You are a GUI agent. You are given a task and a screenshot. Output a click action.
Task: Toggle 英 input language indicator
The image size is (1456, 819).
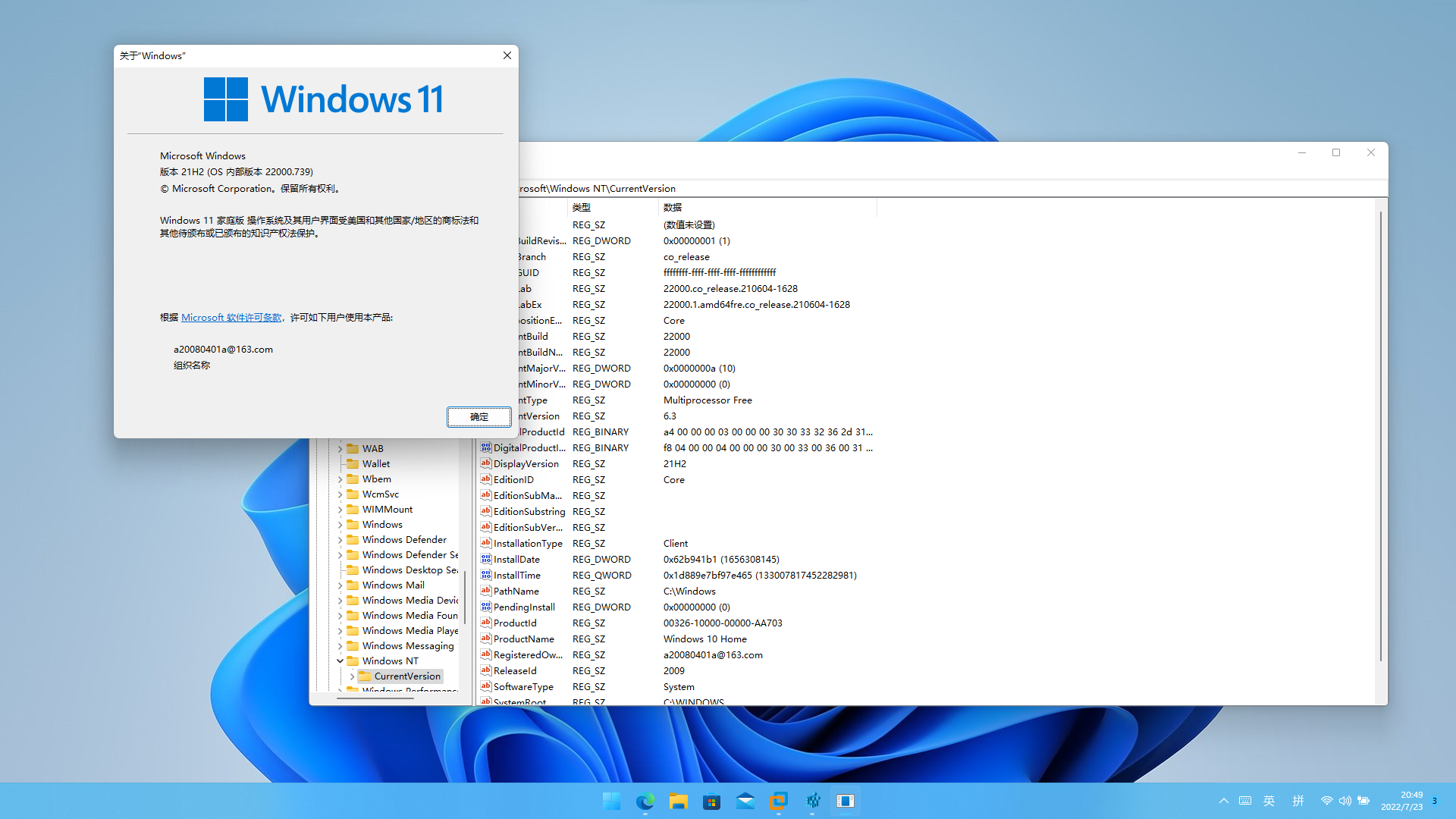[x=1269, y=801]
